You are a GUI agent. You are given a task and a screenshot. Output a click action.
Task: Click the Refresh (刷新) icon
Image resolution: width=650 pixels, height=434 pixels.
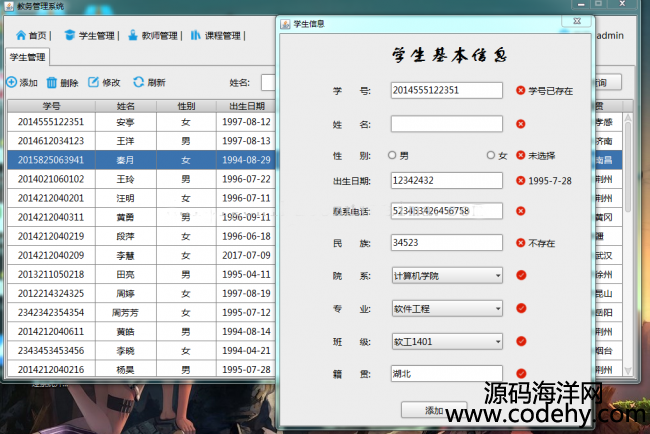tap(138, 82)
